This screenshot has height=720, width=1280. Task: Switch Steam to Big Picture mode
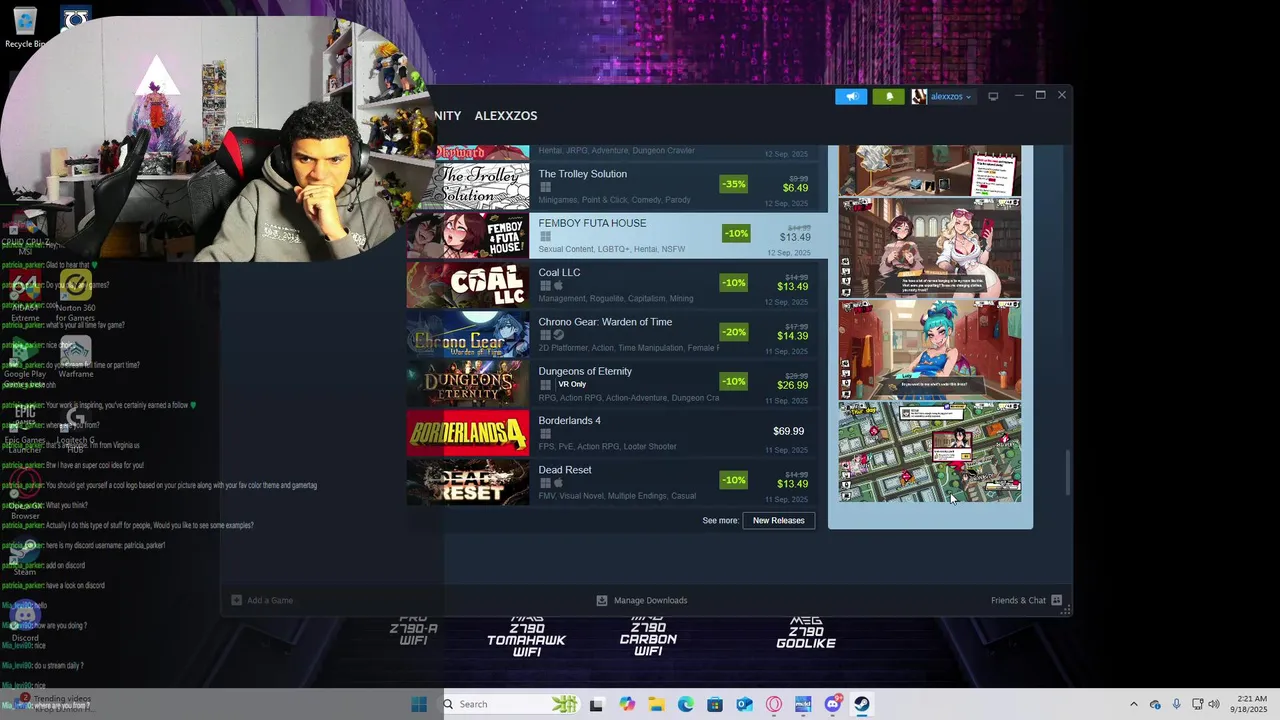tap(993, 96)
